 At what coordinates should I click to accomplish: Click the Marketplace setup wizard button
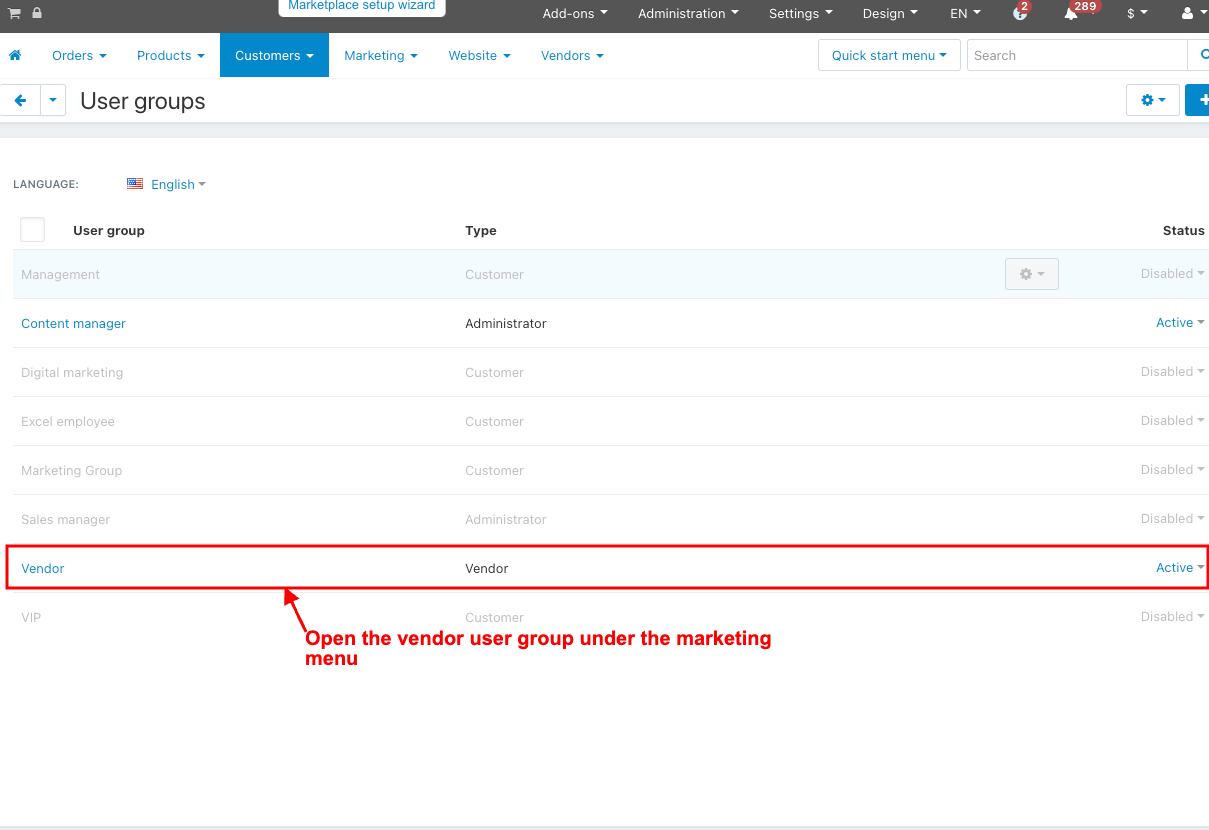tap(361, 6)
